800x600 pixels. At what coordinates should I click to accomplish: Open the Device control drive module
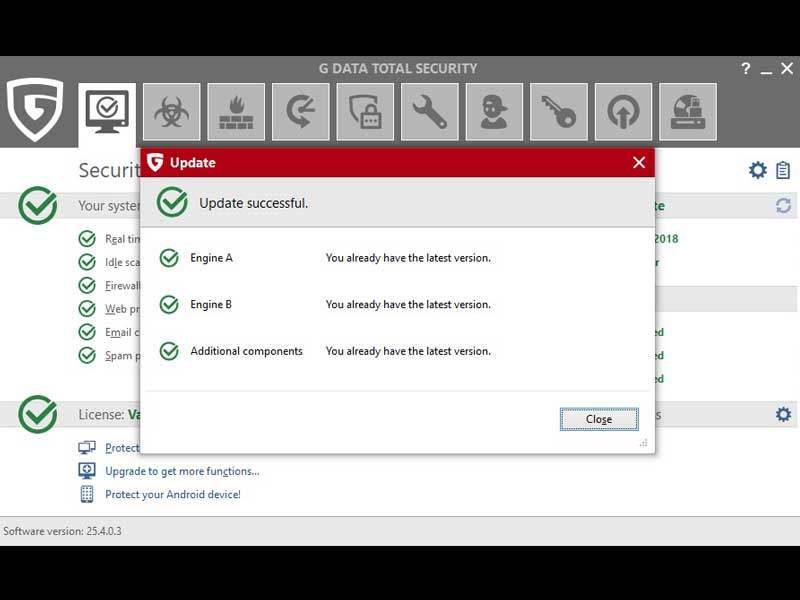pos(687,112)
